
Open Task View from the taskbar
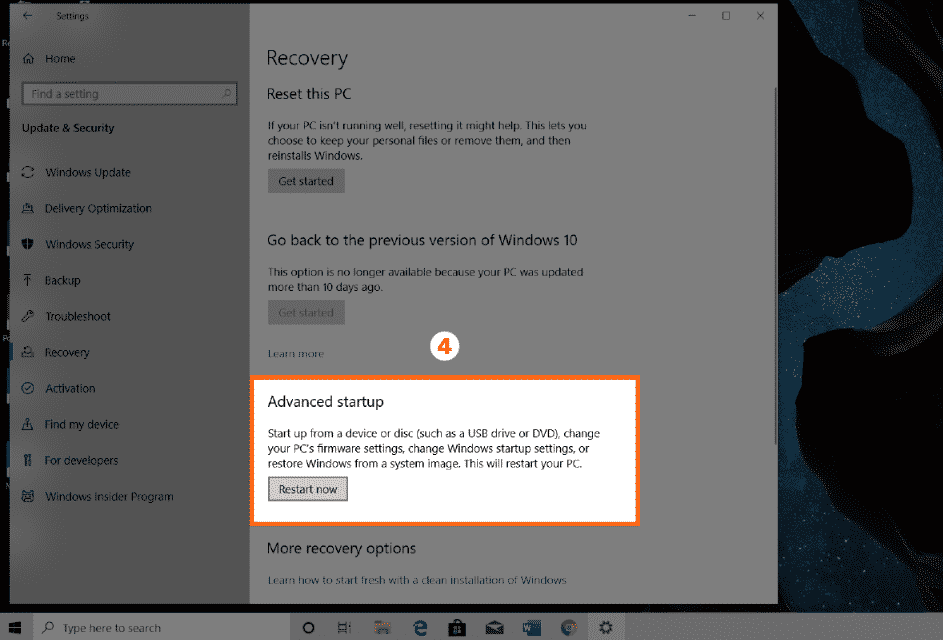pyautogui.click(x=344, y=628)
